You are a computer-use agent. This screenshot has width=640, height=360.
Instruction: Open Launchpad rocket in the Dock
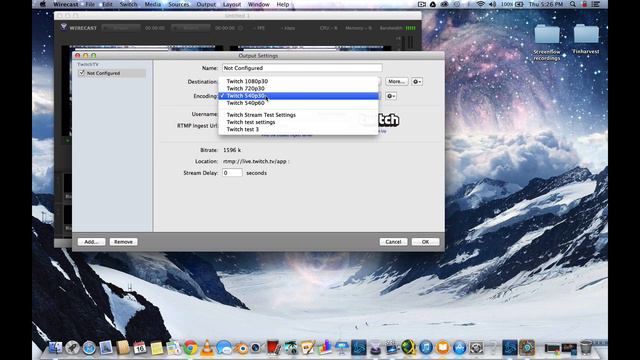click(x=72, y=348)
